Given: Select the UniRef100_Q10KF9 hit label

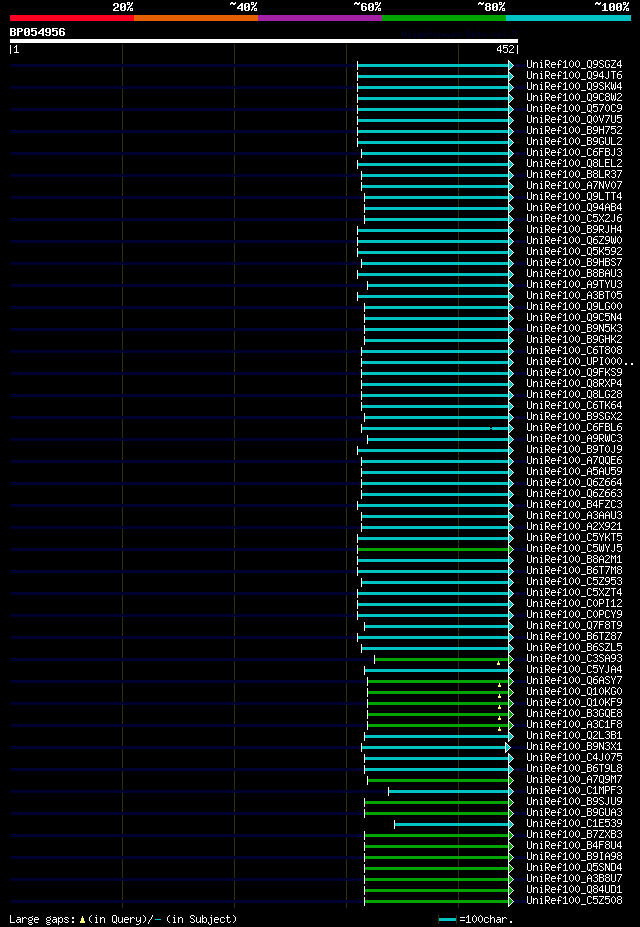Looking at the screenshot, I should 574,702.
